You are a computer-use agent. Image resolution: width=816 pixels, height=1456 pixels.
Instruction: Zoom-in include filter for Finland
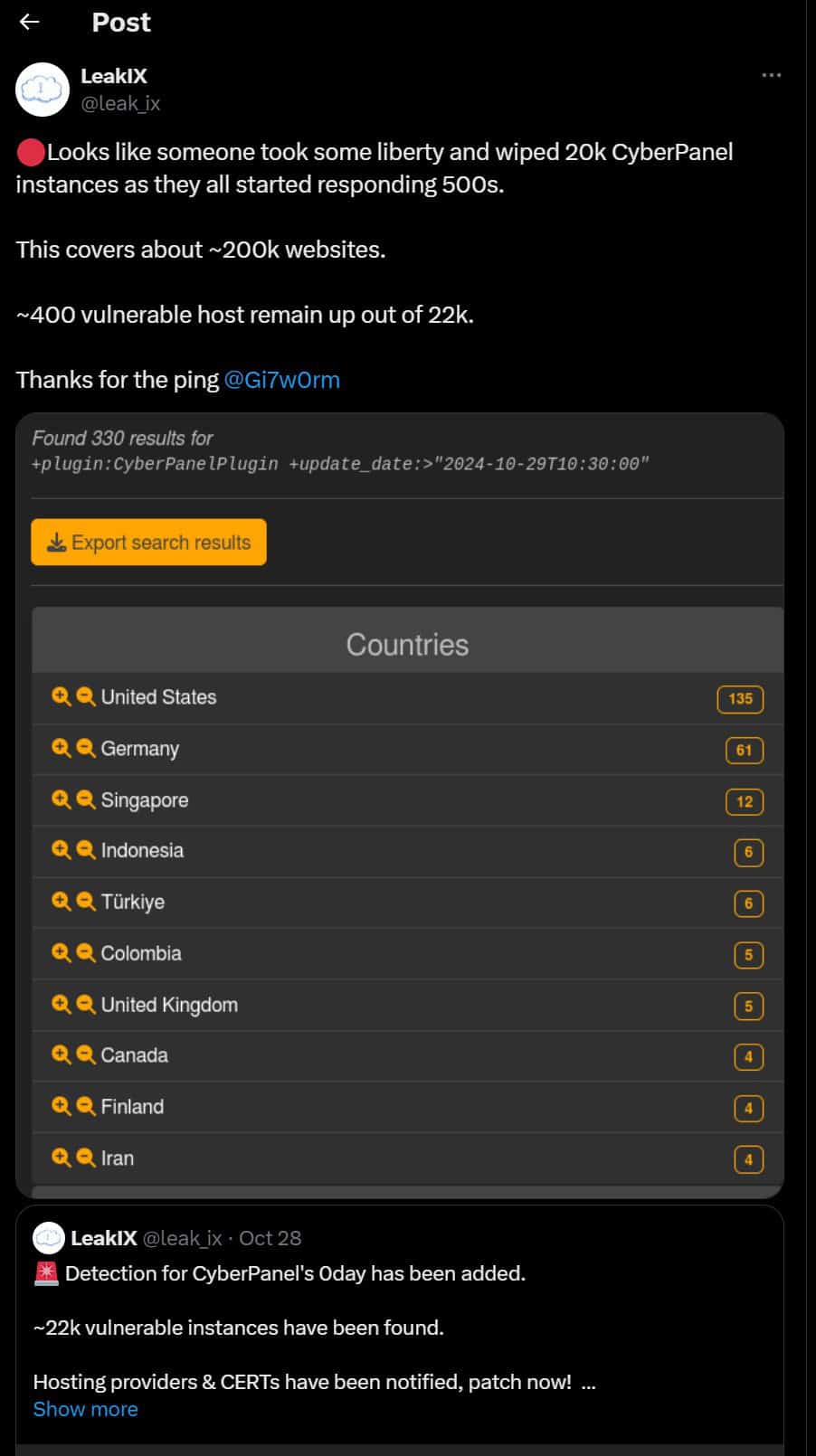[61, 1106]
